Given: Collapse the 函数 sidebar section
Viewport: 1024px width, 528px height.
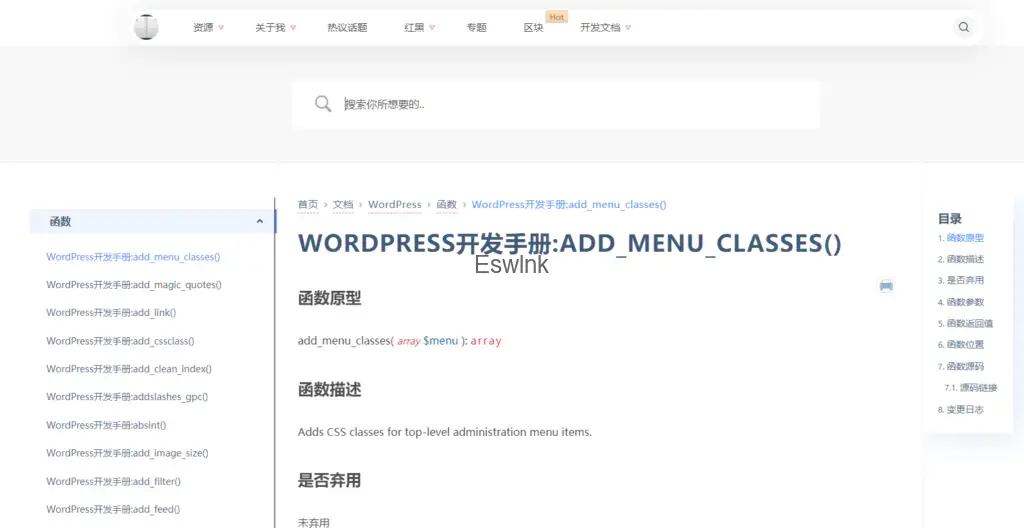Looking at the screenshot, I should tap(260, 222).
